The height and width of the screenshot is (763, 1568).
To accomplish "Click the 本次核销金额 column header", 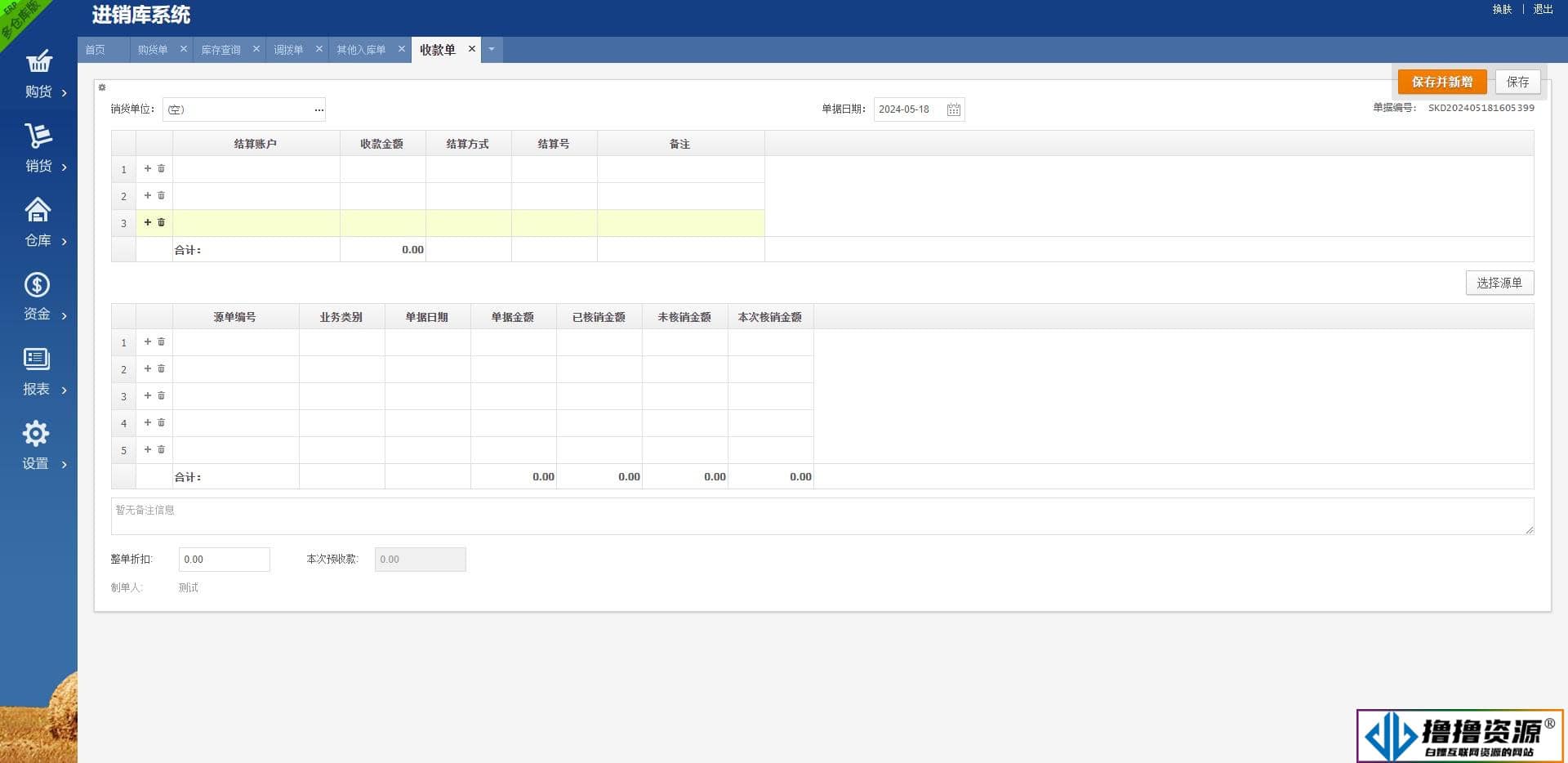I will tap(771, 317).
